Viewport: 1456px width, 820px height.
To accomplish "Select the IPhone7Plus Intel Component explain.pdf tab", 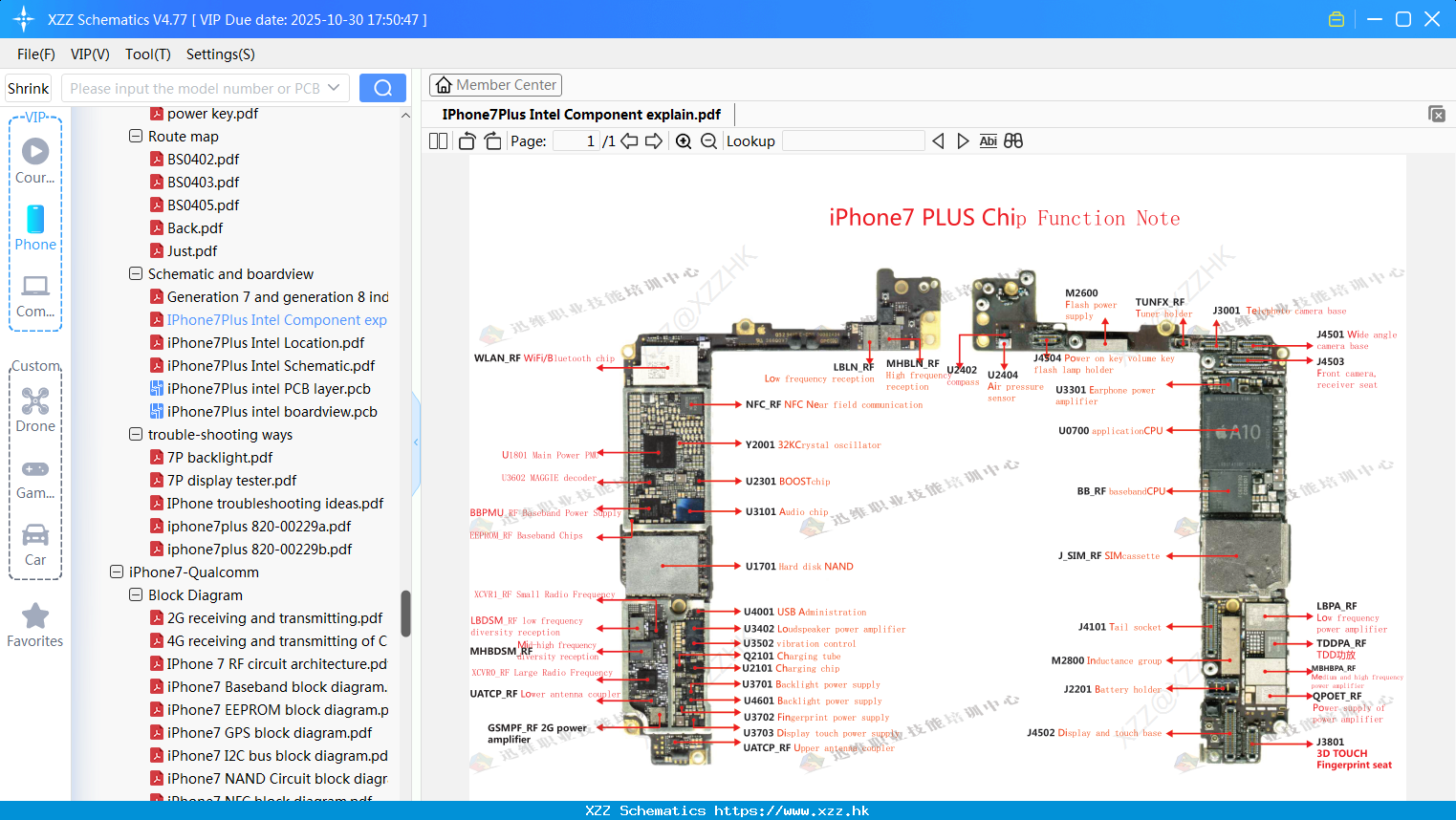I will pos(581,115).
